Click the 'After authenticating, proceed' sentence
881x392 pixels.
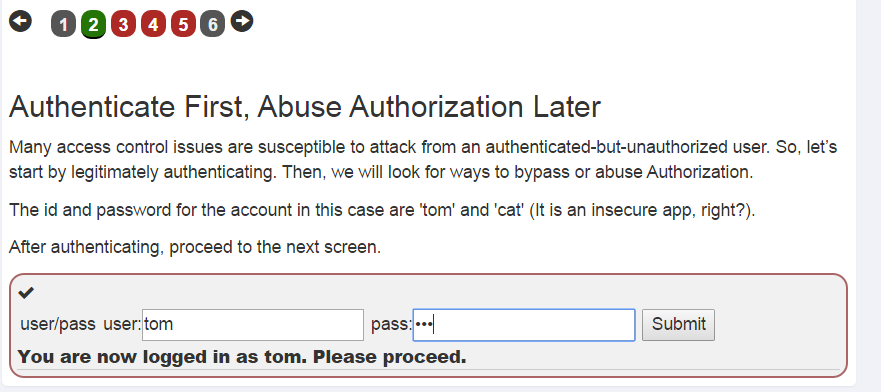pyautogui.click(x=195, y=247)
